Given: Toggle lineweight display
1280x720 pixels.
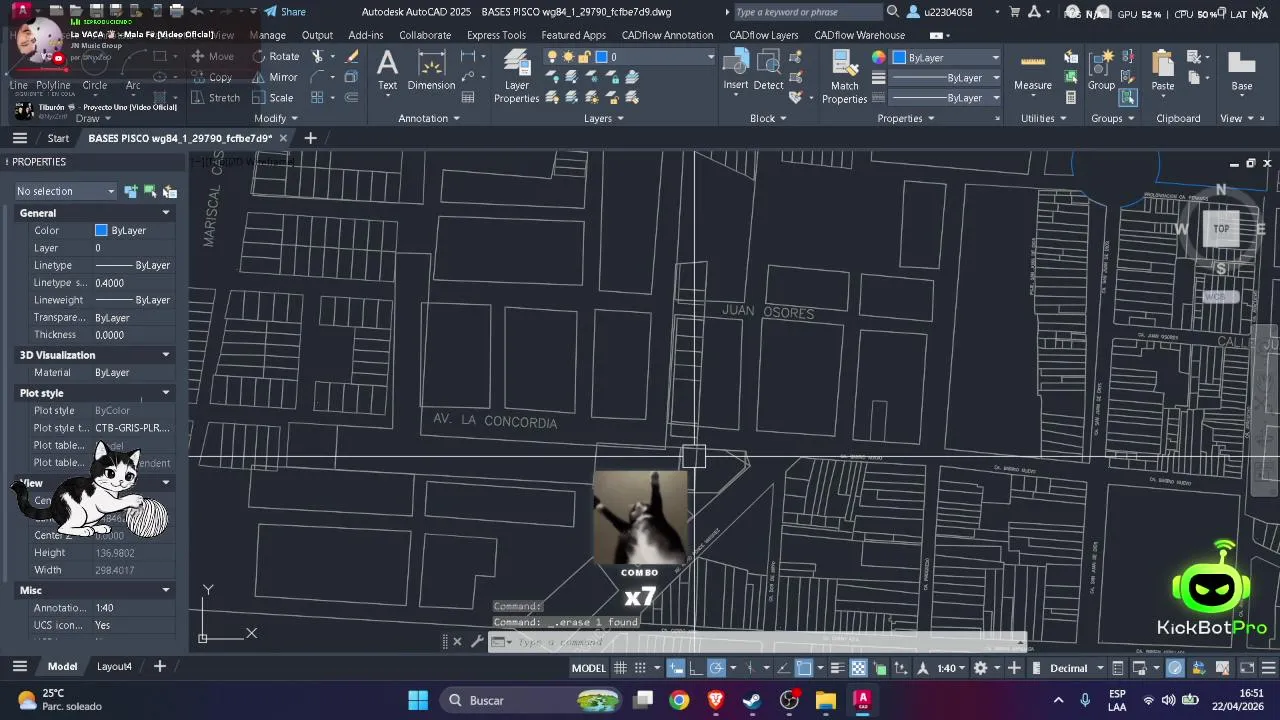Looking at the screenshot, I should click(838, 668).
